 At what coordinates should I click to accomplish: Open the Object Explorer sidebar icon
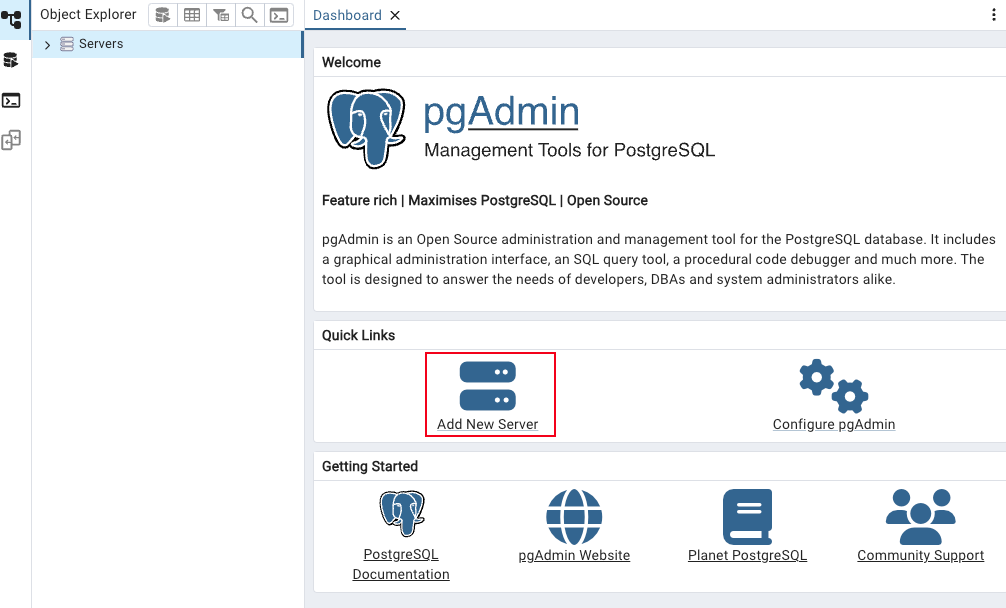12,19
